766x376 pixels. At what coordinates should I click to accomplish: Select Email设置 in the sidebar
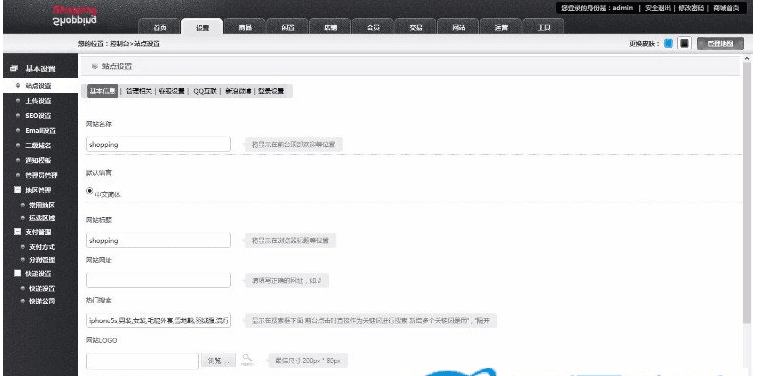(x=40, y=130)
